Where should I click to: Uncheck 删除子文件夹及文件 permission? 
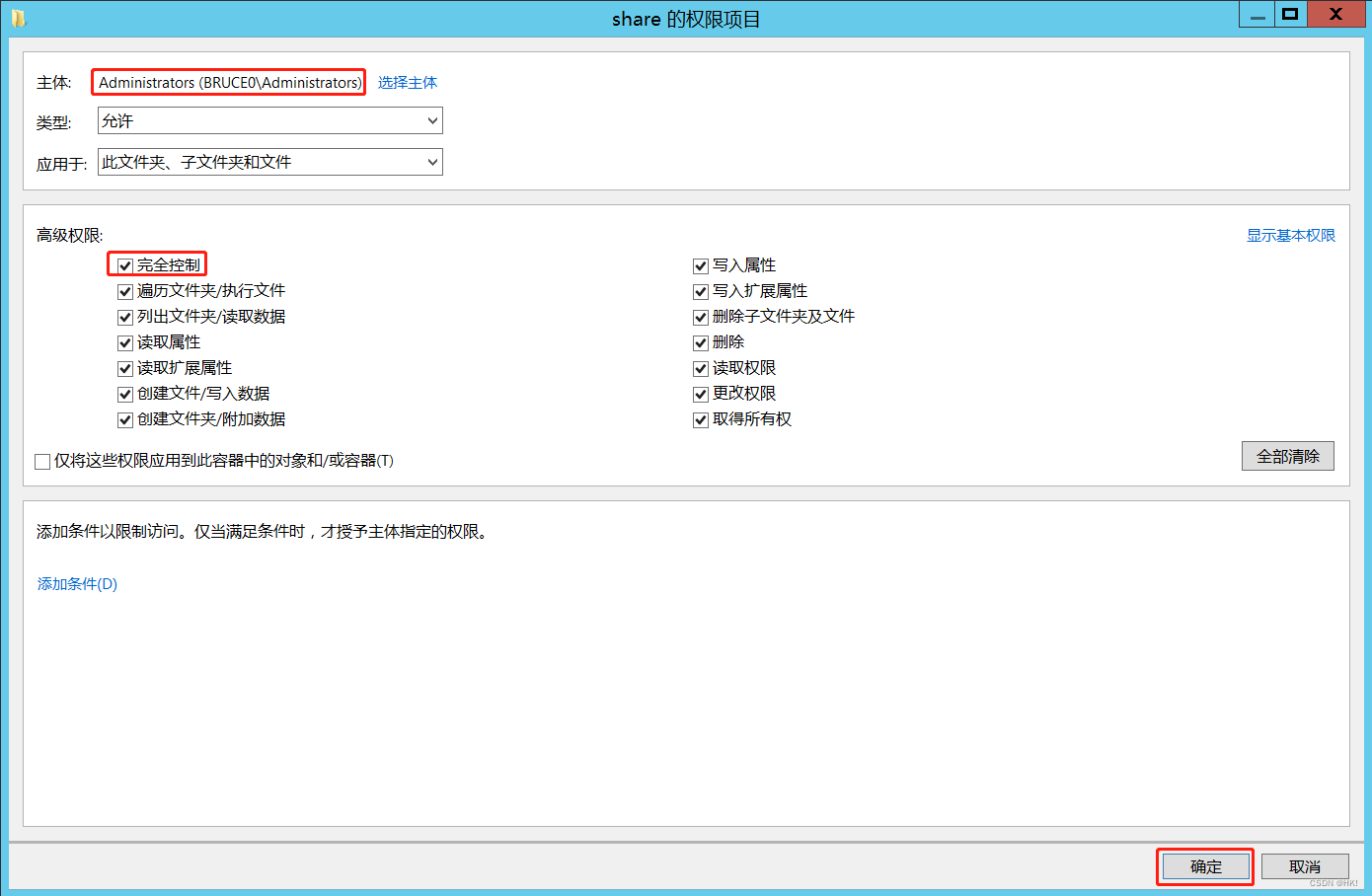click(x=701, y=317)
